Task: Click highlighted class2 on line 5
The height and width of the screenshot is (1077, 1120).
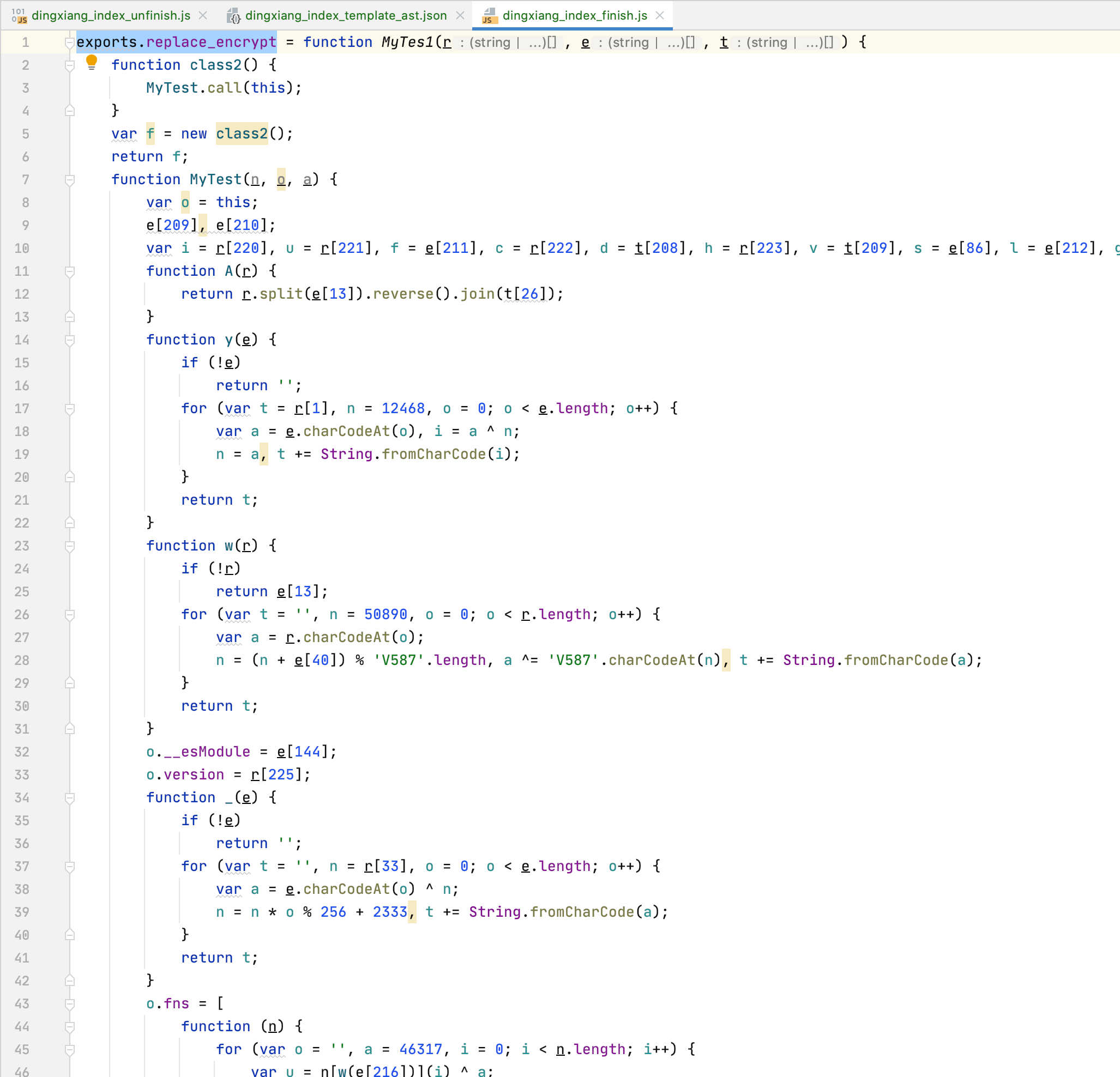Action: (x=242, y=134)
